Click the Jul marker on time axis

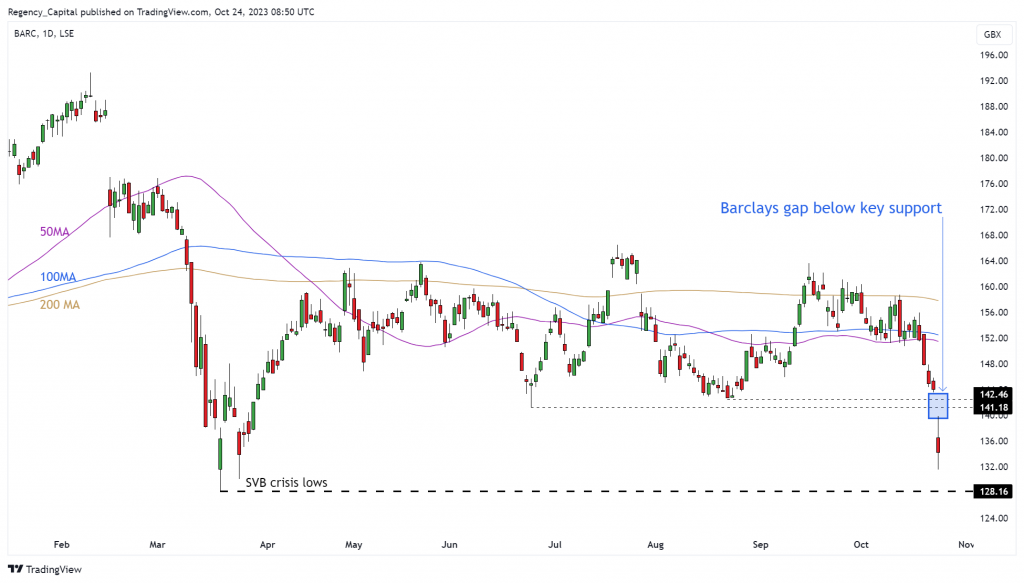(x=553, y=547)
